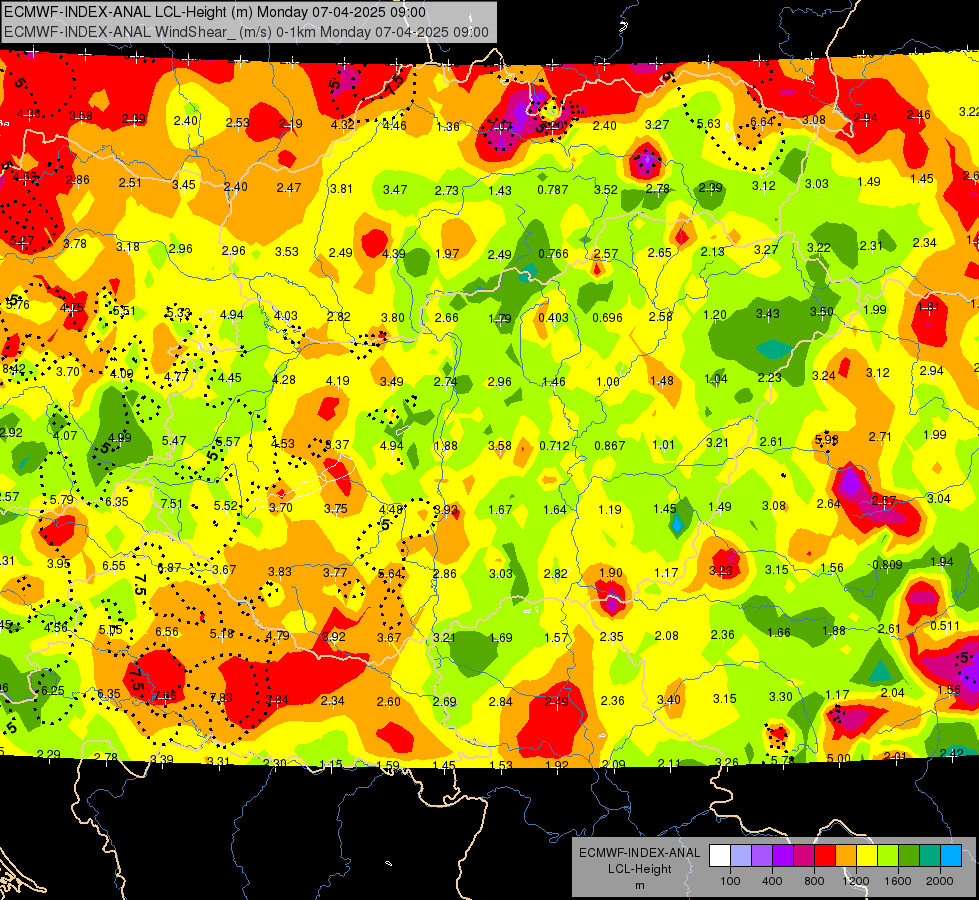Click the grid value '6.55'
Viewport: 979px width, 900px height.
(x=114, y=565)
